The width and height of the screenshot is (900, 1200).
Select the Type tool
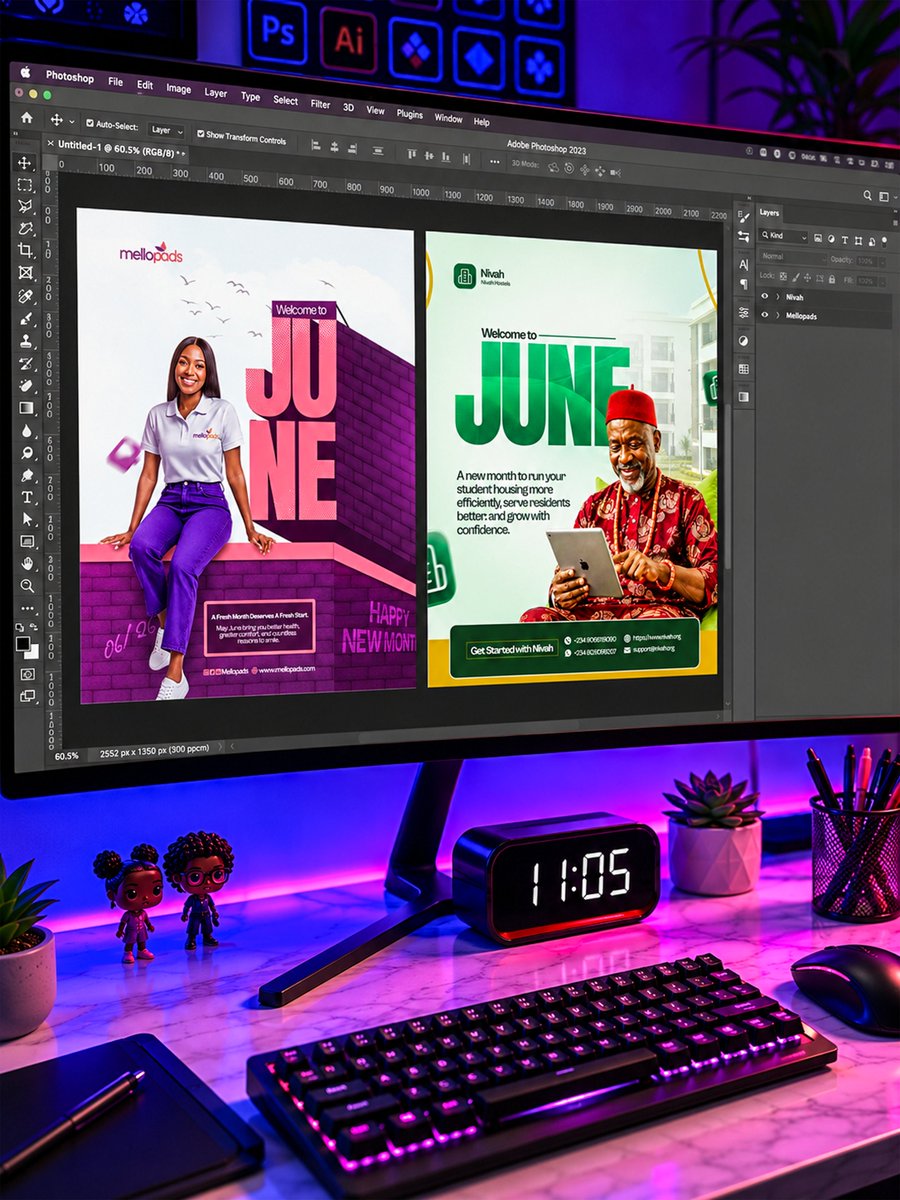[x=27, y=497]
